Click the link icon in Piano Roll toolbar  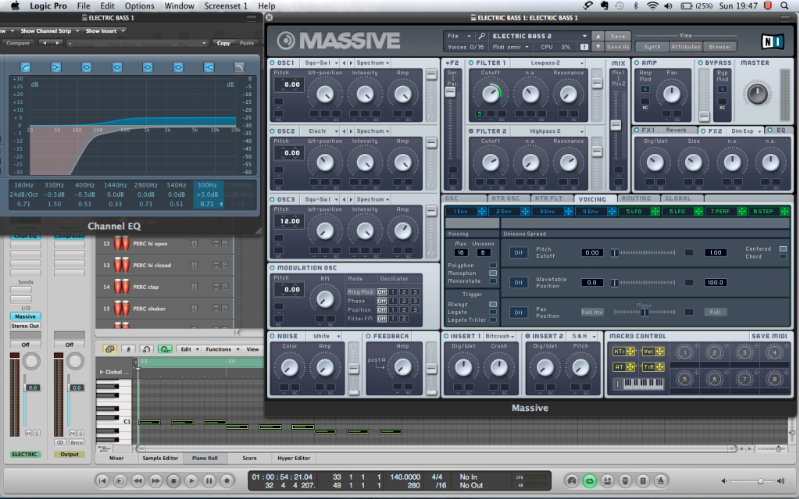pyautogui.click(x=109, y=349)
